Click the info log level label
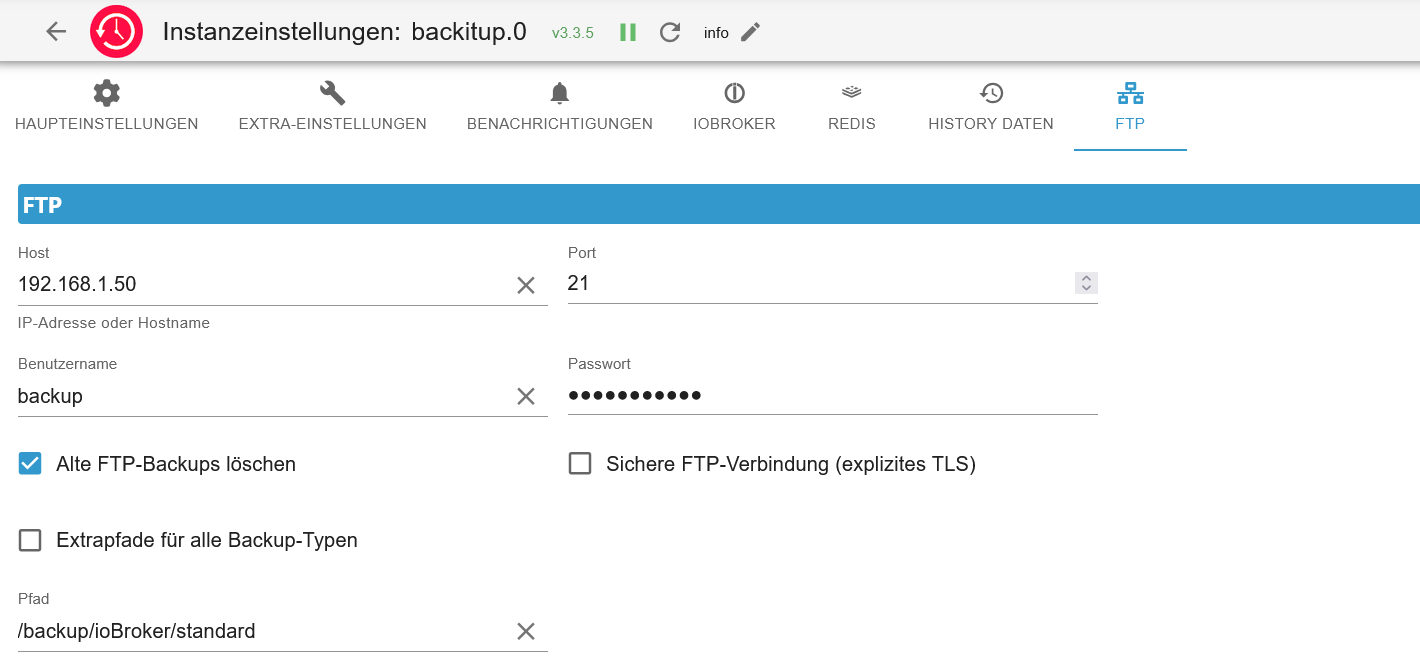Screen dimensions: 1420x670 [716, 33]
